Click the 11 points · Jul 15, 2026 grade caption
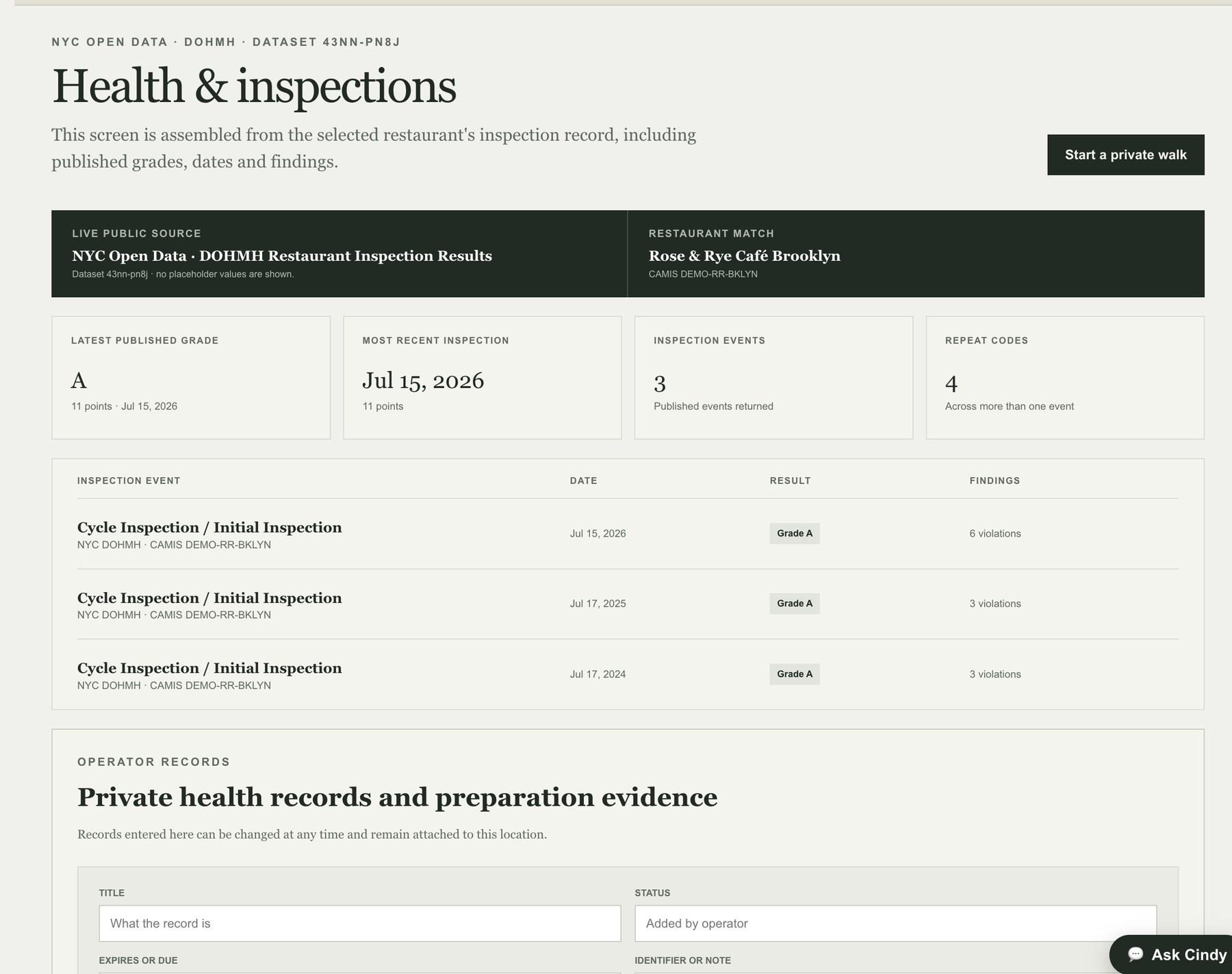Viewport: 1232px width, 974px height. coord(124,407)
